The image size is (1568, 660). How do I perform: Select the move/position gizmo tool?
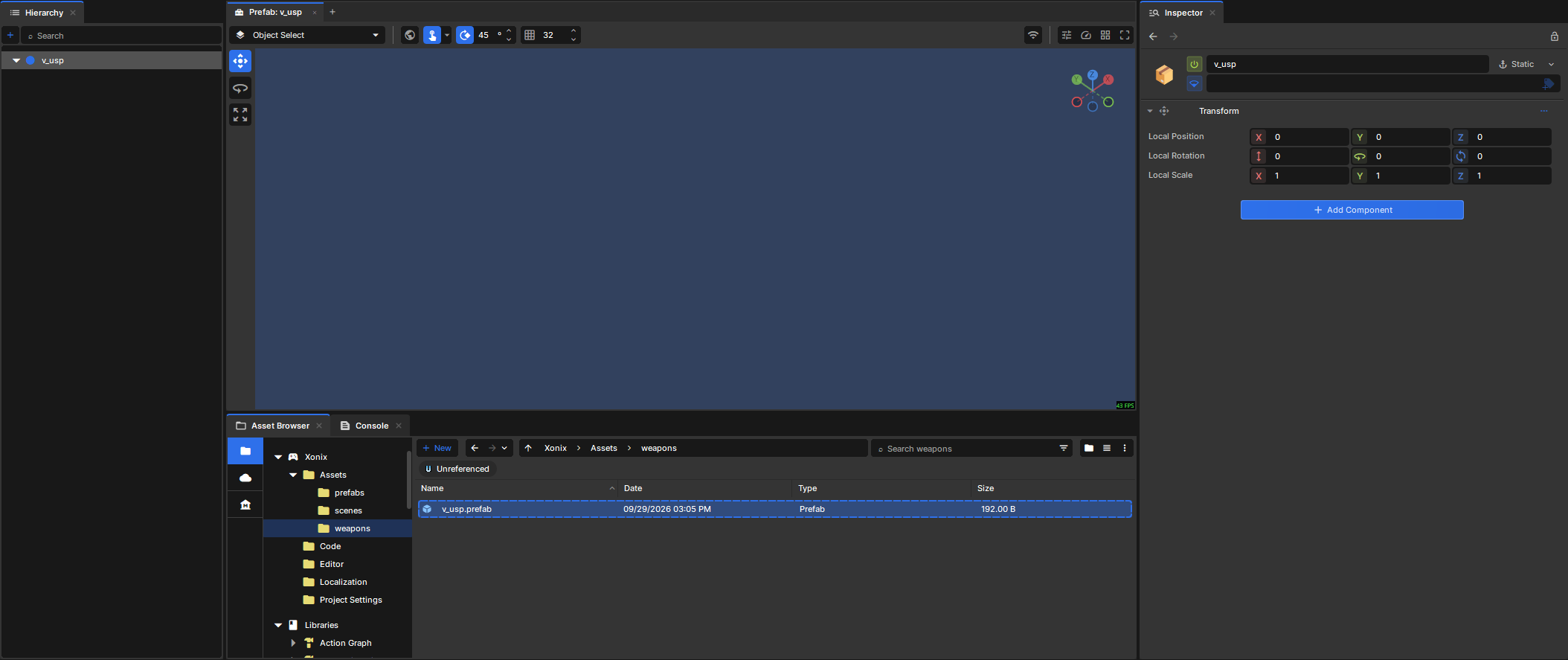point(240,61)
